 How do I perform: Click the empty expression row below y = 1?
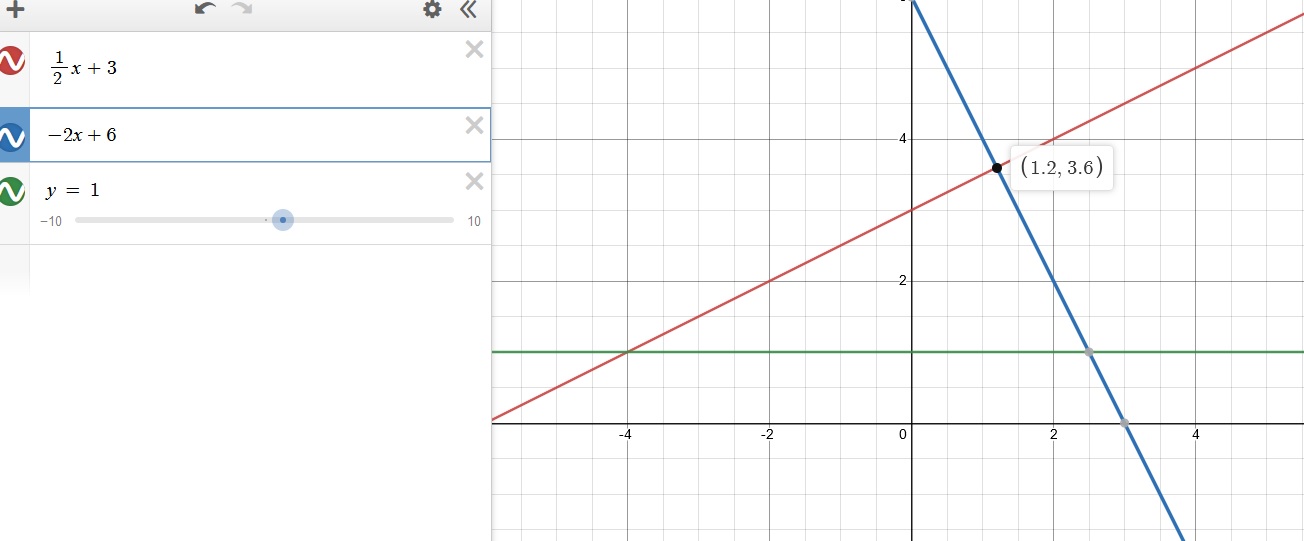coord(250,270)
